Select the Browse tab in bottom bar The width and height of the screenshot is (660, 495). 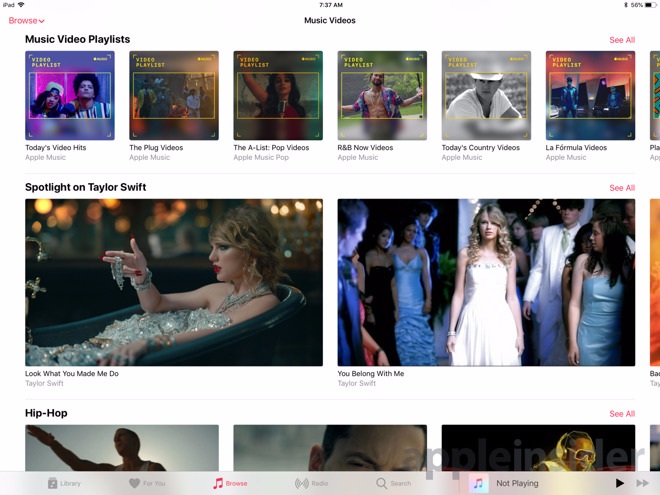point(230,483)
